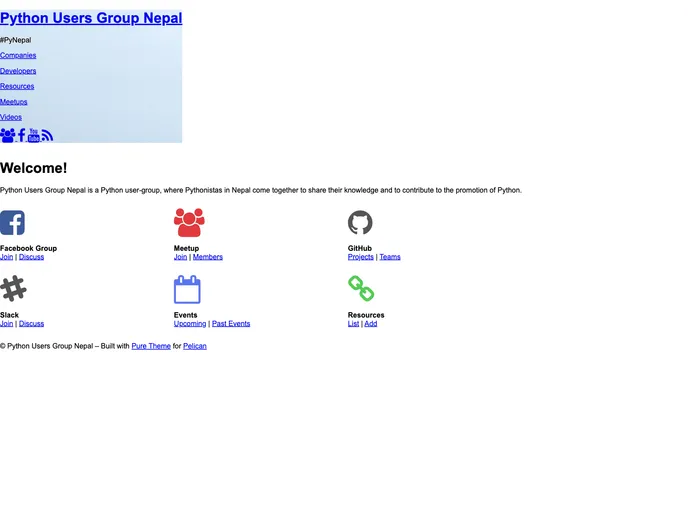Open the meetup group icon in header
688x512 pixels.
click(x=8, y=135)
